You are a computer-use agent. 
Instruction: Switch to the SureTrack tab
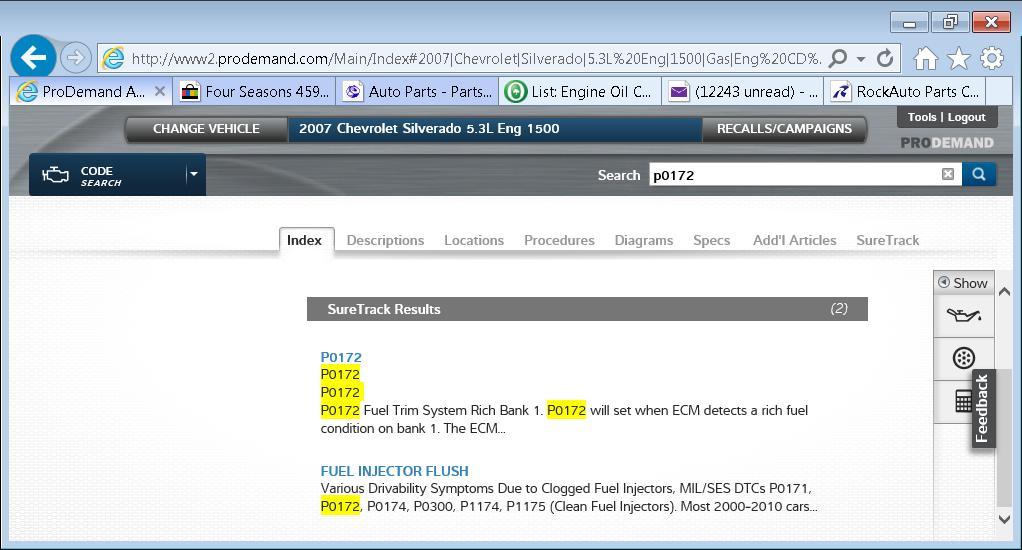click(888, 240)
